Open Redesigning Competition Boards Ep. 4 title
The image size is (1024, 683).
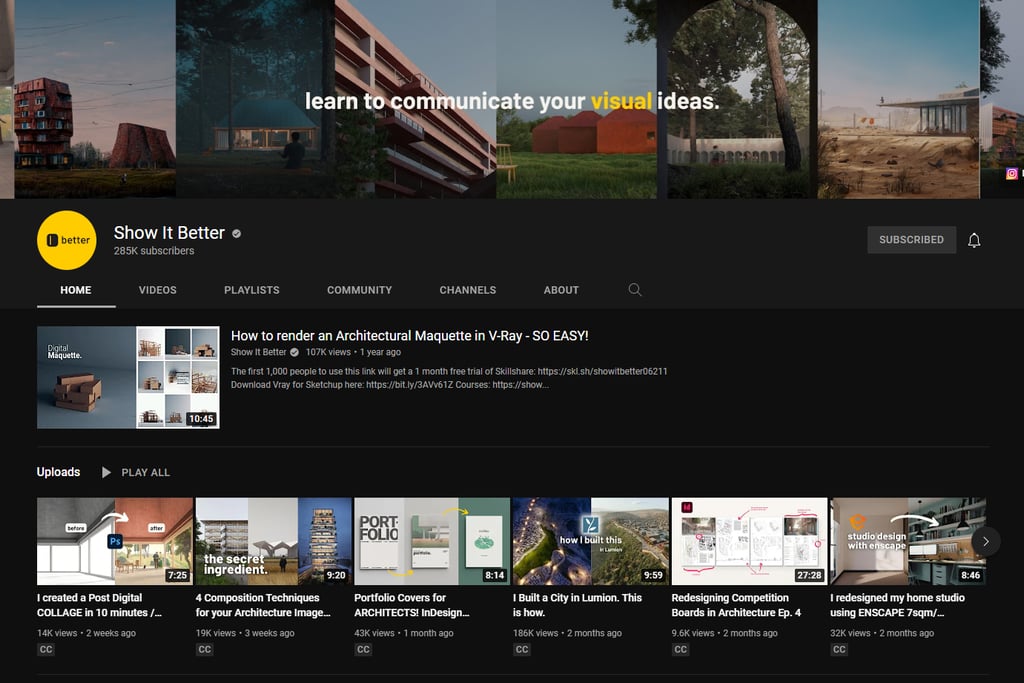tap(736, 605)
